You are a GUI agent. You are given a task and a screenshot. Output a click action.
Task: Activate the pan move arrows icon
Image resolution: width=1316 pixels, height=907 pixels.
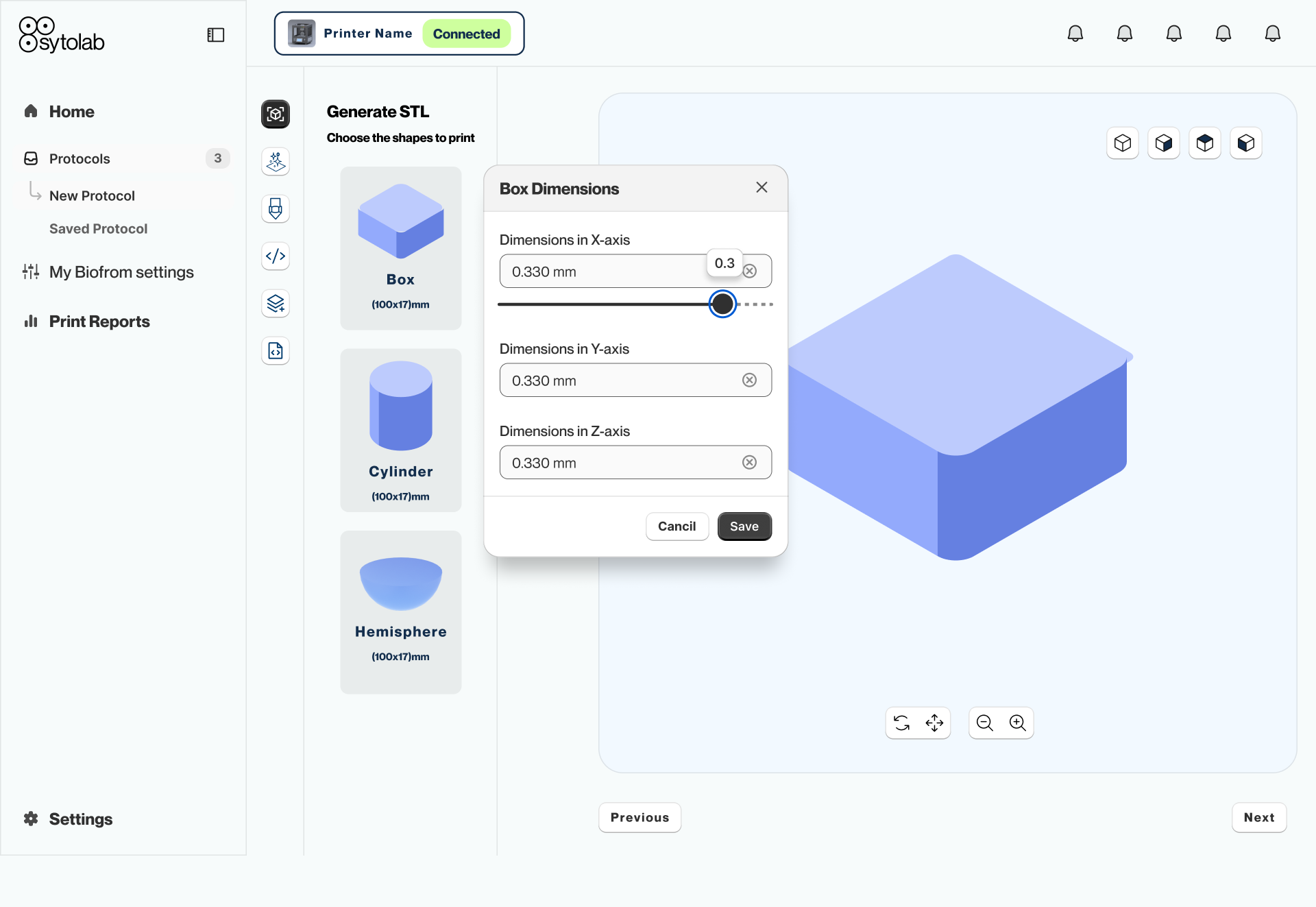[934, 723]
